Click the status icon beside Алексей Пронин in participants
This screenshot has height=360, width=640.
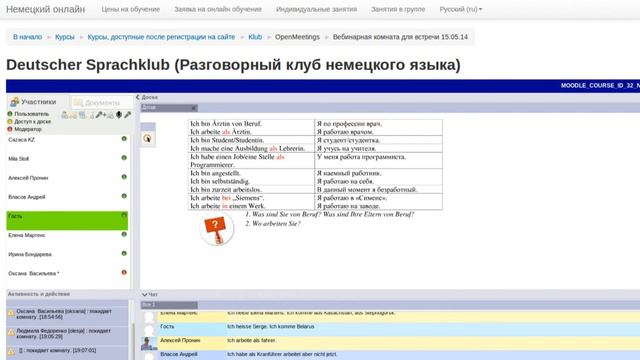[124, 177]
